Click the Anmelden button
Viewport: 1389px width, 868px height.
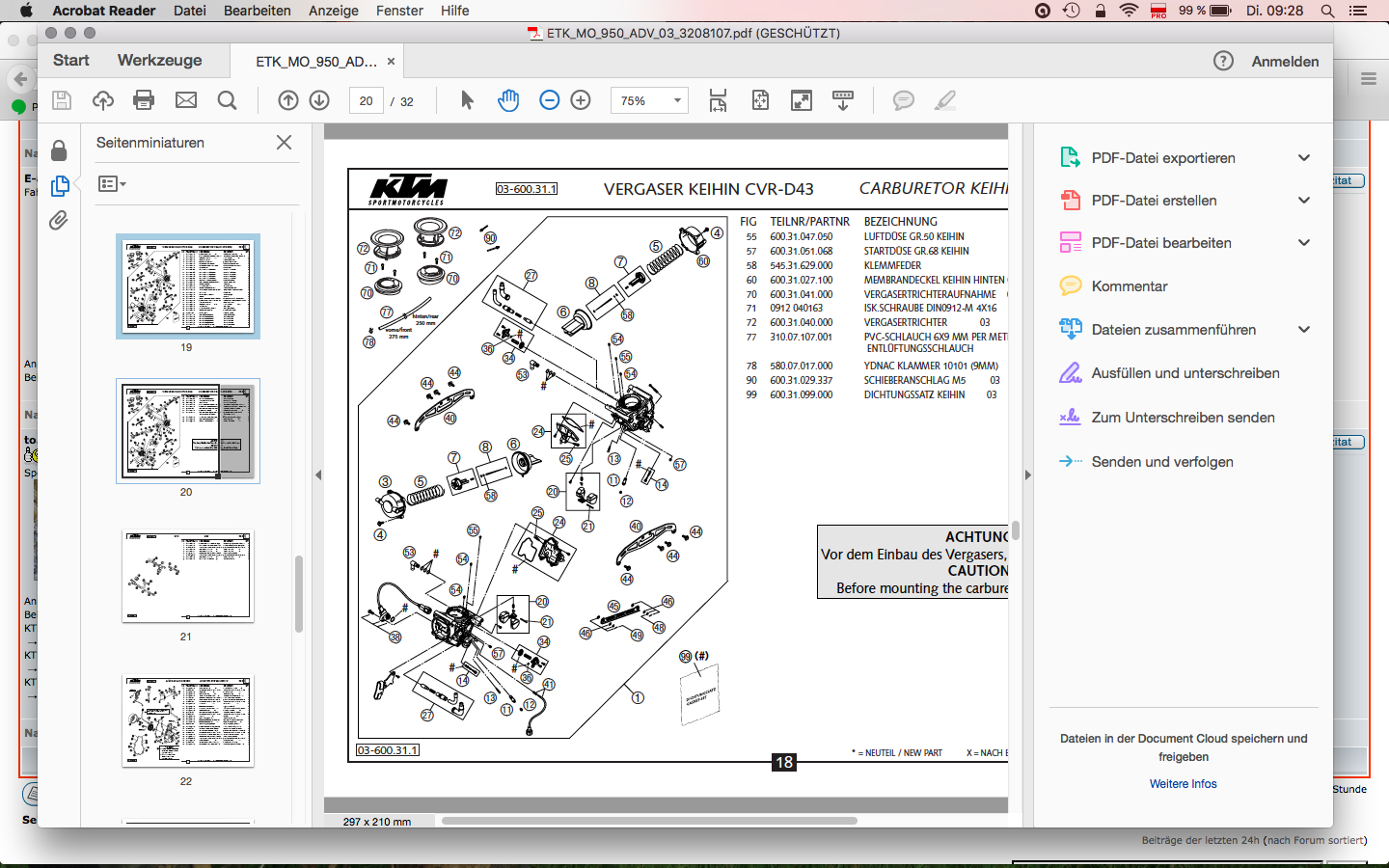coord(1285,62)
